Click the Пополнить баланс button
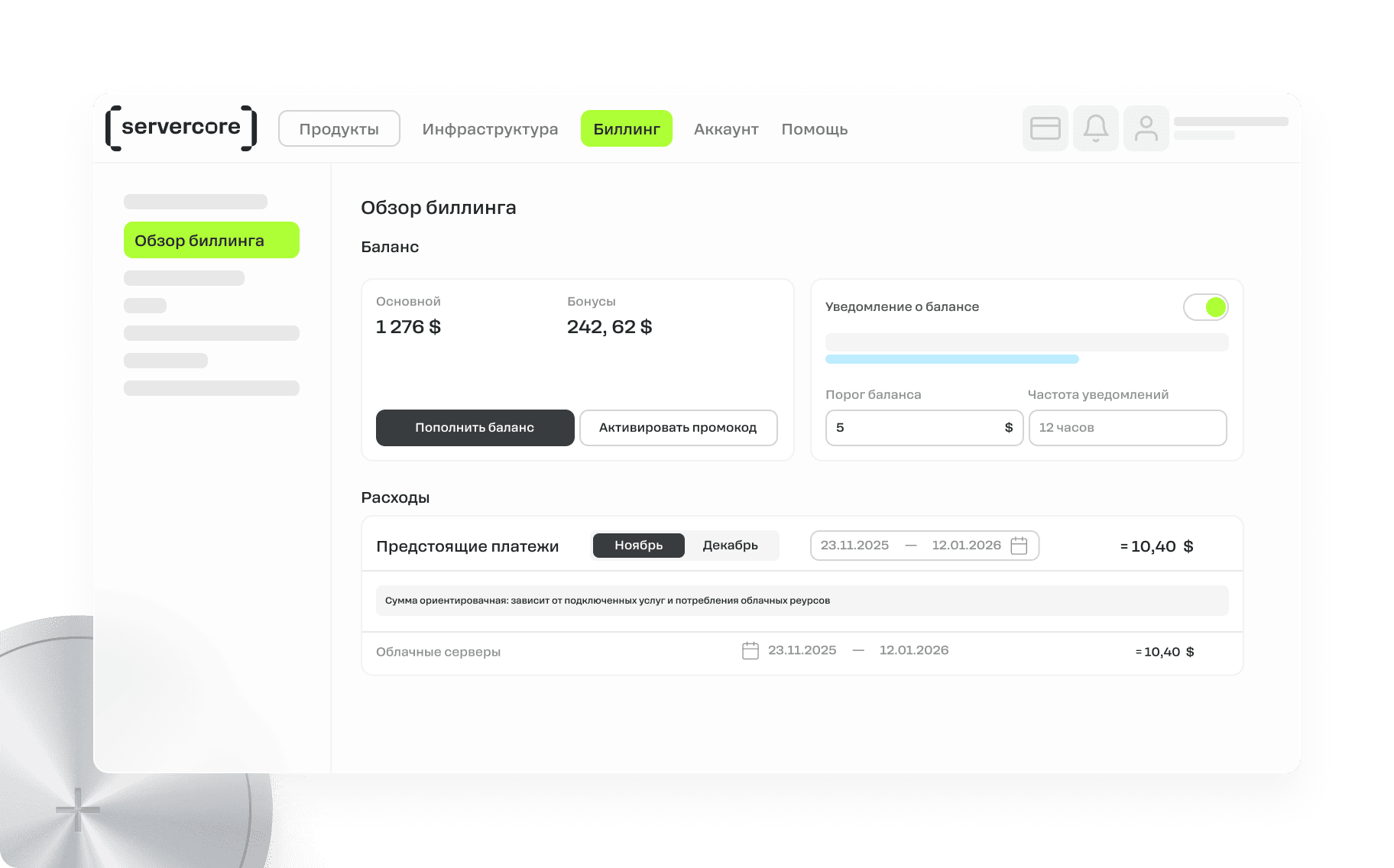1394x868 pixels. pos(475,428)
